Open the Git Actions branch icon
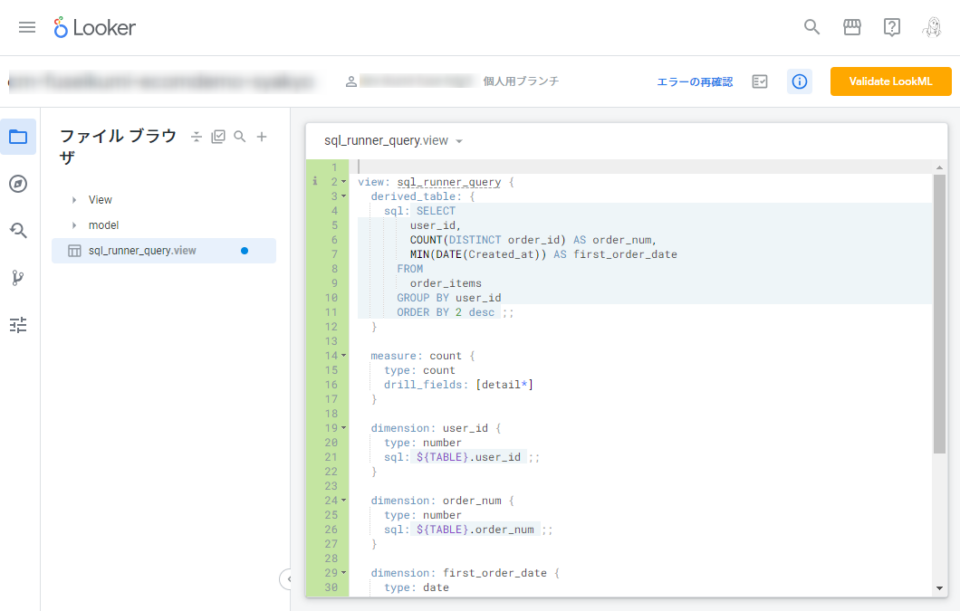The image size is (960, 611). click(x=18, y=278)
